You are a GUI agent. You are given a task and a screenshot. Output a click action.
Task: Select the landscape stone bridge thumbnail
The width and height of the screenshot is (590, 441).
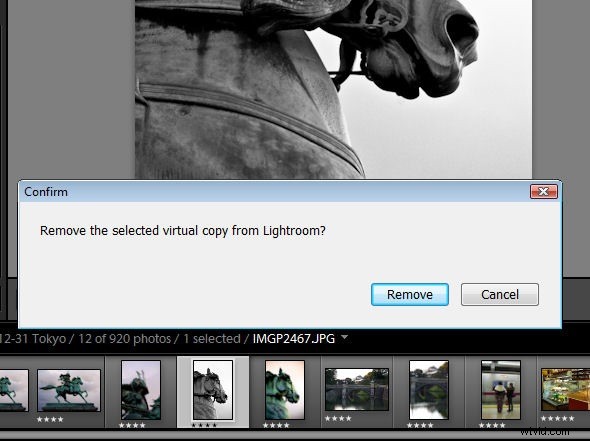click(x=357, y=389)
